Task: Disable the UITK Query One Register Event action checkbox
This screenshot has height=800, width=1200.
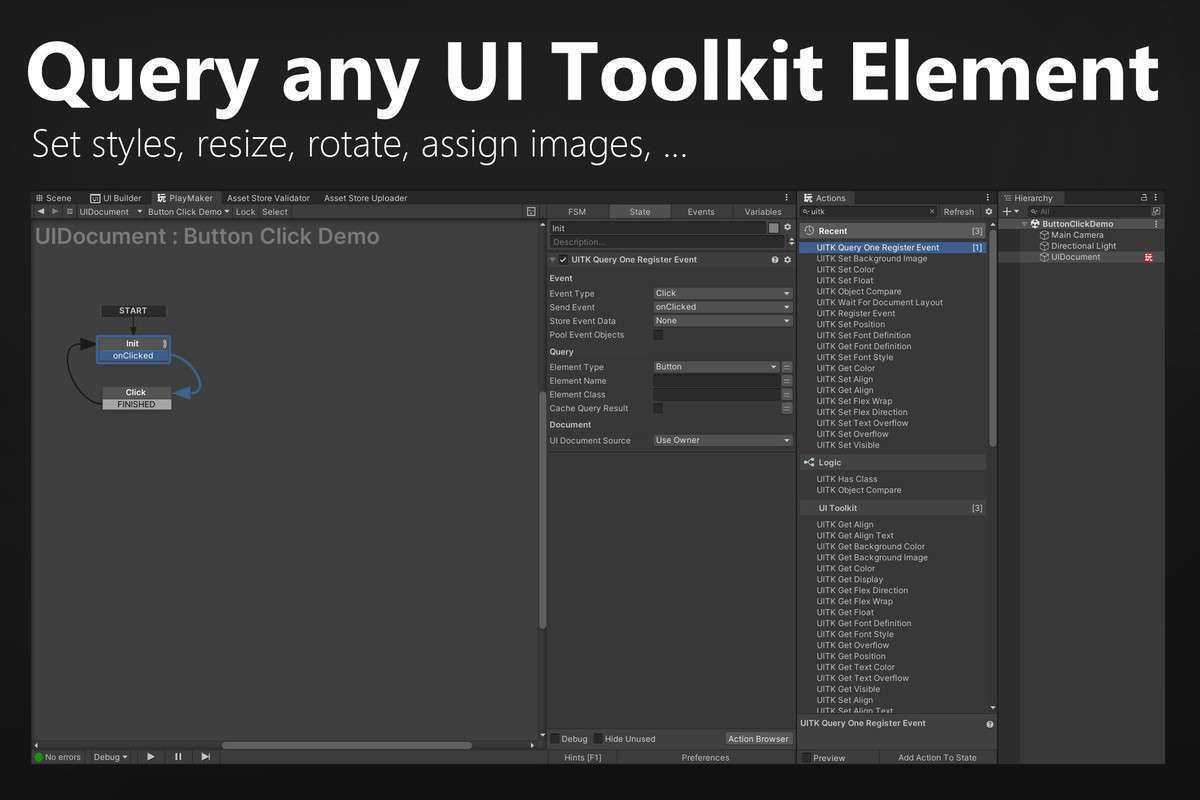Action: pyautogui.click(x=563, y=260)
